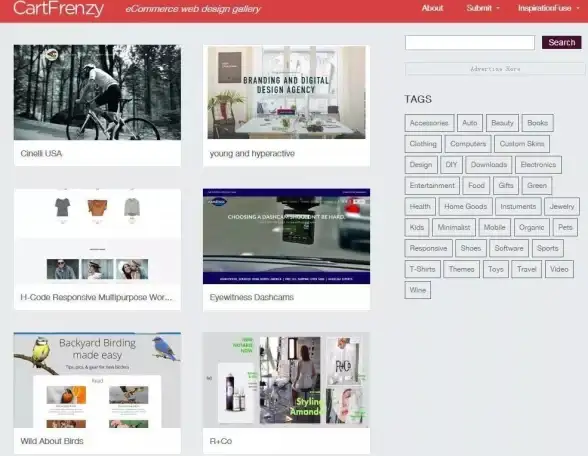The height and width of the screenshot is (456, 588).
Task: Select the Computers tag
Action: (468, 144)
